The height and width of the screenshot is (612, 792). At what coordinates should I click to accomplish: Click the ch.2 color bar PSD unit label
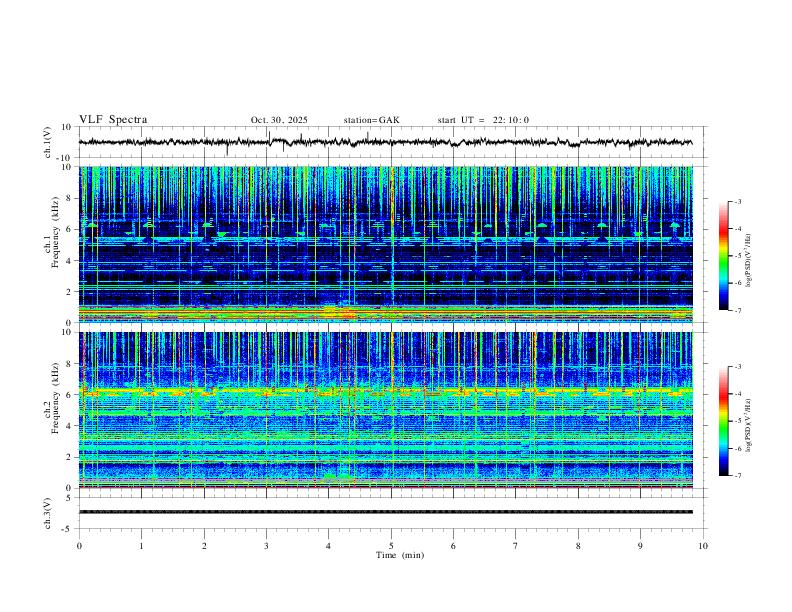click(749, 425)
